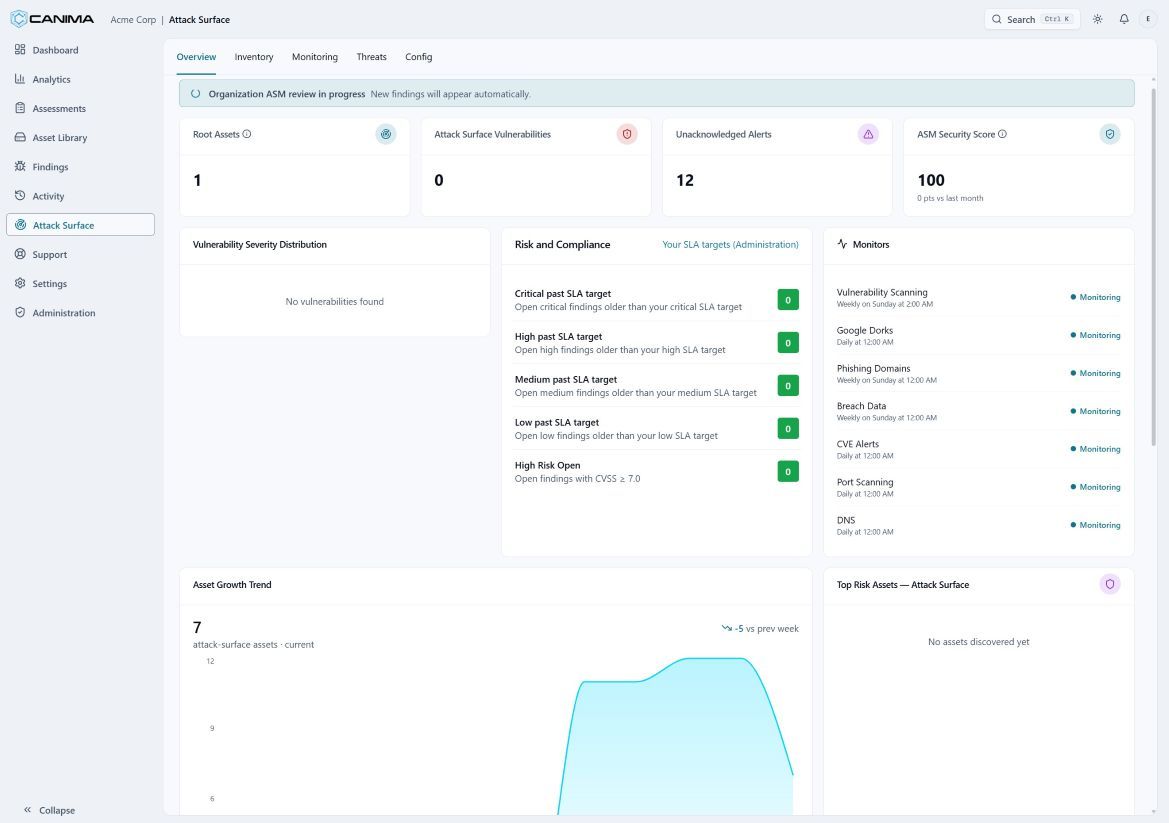The height and width of the screenshot is (823, 1169).
Task: Open the Assessments sidebar item
Action: point(81,108)
